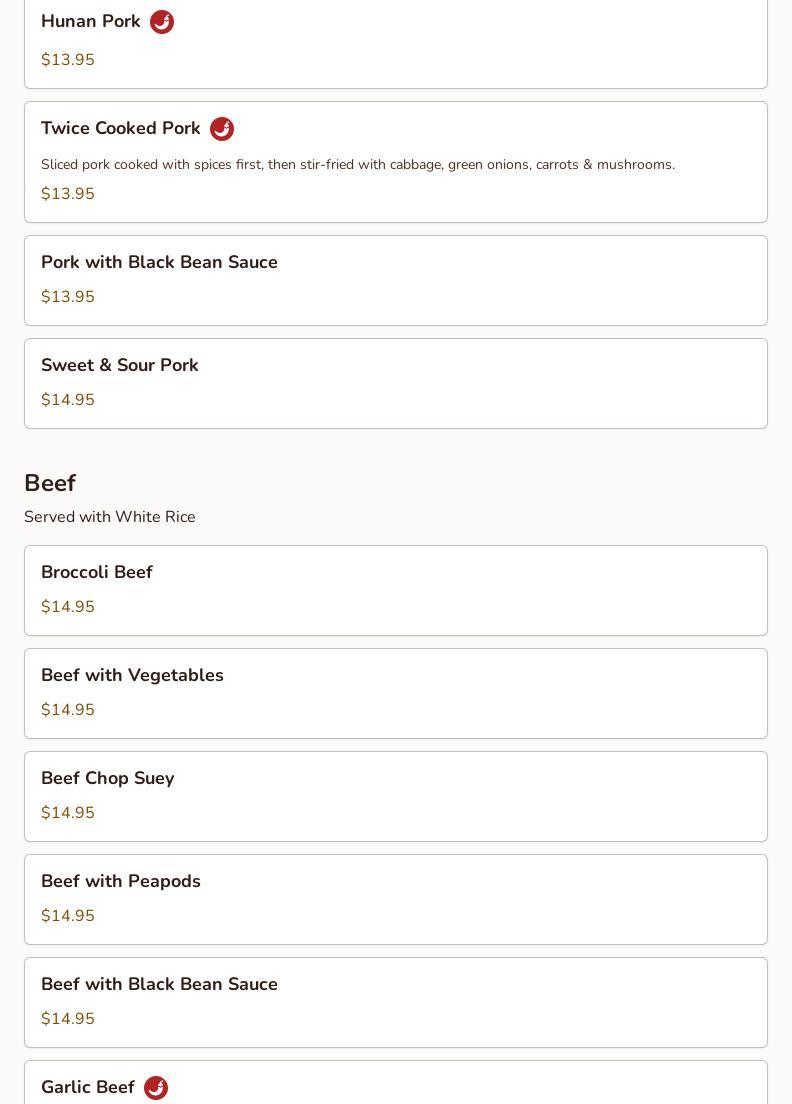
Task: Select the Twice Cooked Pork dish title
Action: [121, 129]
